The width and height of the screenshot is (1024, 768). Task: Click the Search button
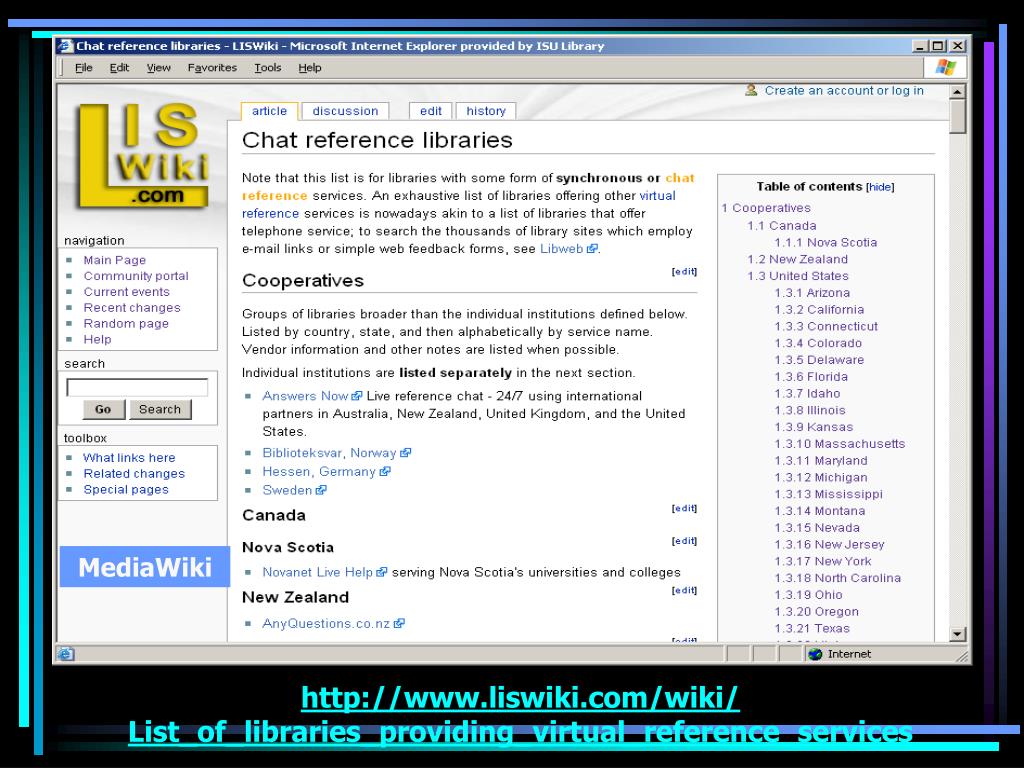160,409
